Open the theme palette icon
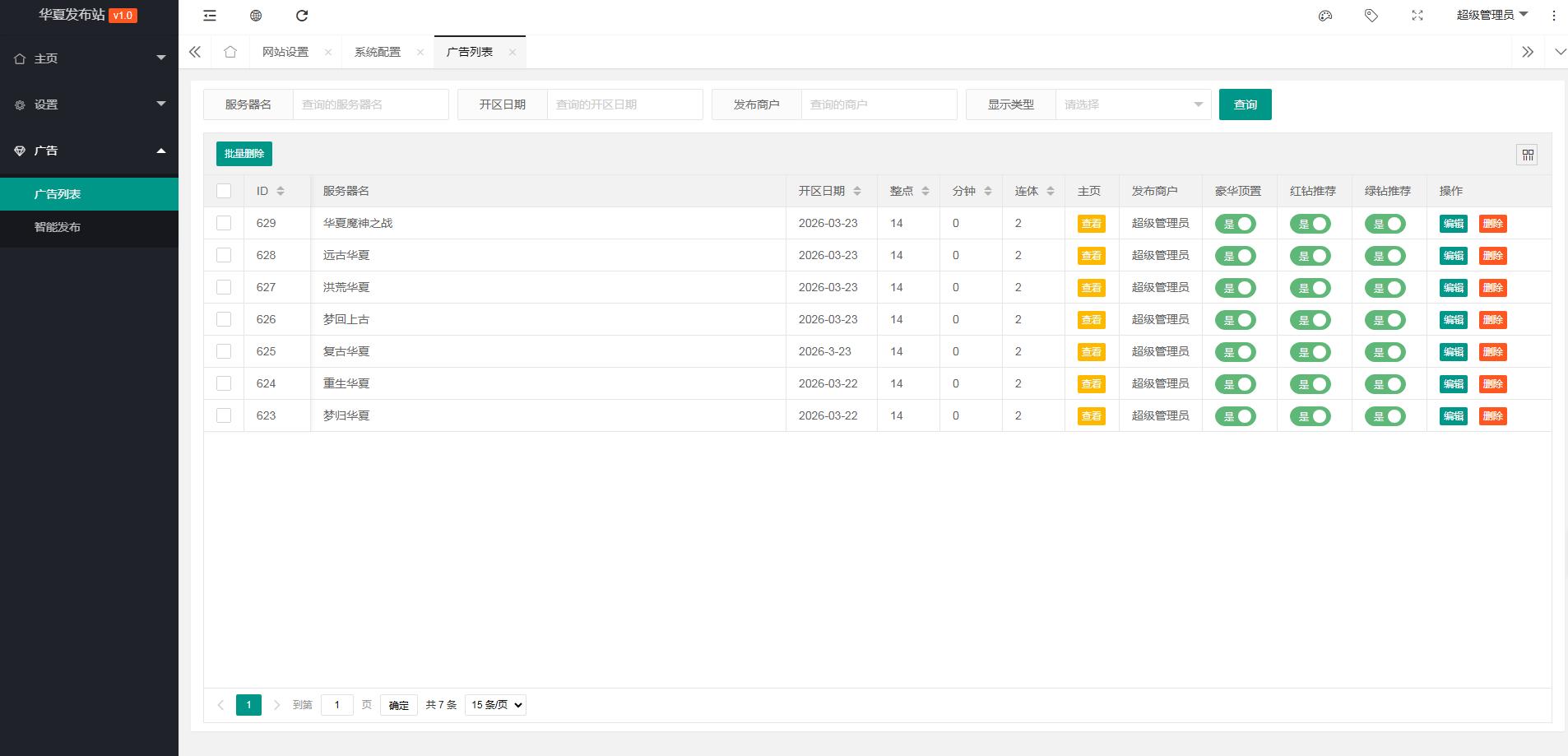Viewport: 1568px width, 756px height. tap(1324, 16)
